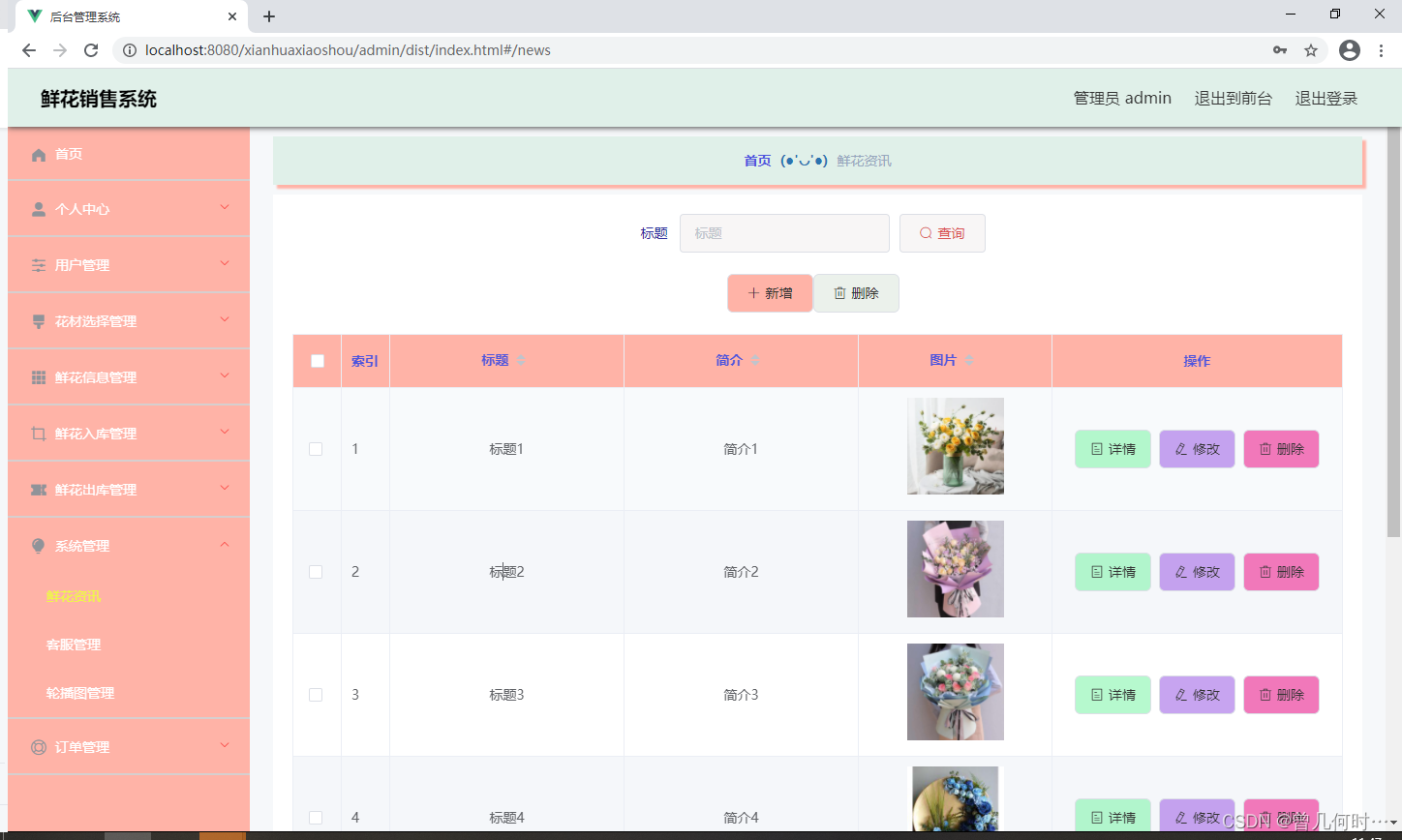The image size is (1402, 840).
Task: Click the 查询 search button
Action: tap(942, 233)
